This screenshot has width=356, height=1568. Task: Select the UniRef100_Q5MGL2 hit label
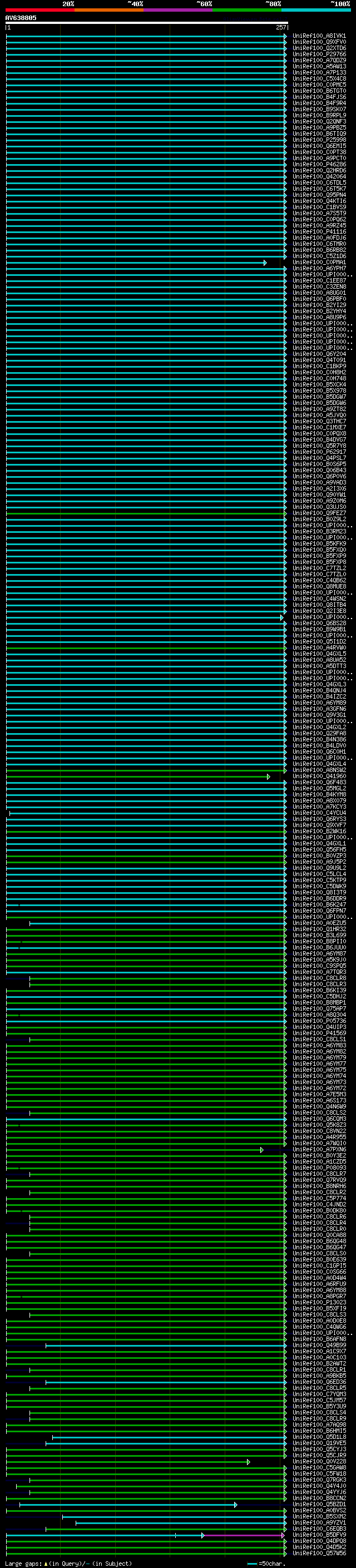pyautogui.click(x=319, y=788)
